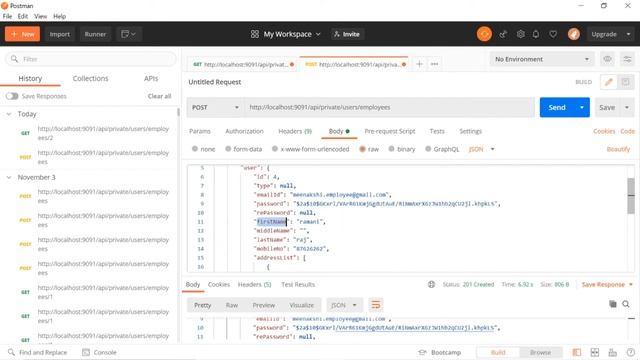640x360 pixels.
Task: Click the network globe icon in response
Action: 431,284
